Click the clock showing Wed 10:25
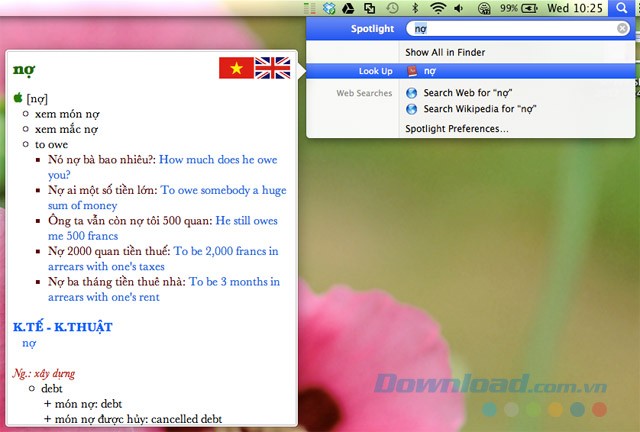 (x=576, y=8)
